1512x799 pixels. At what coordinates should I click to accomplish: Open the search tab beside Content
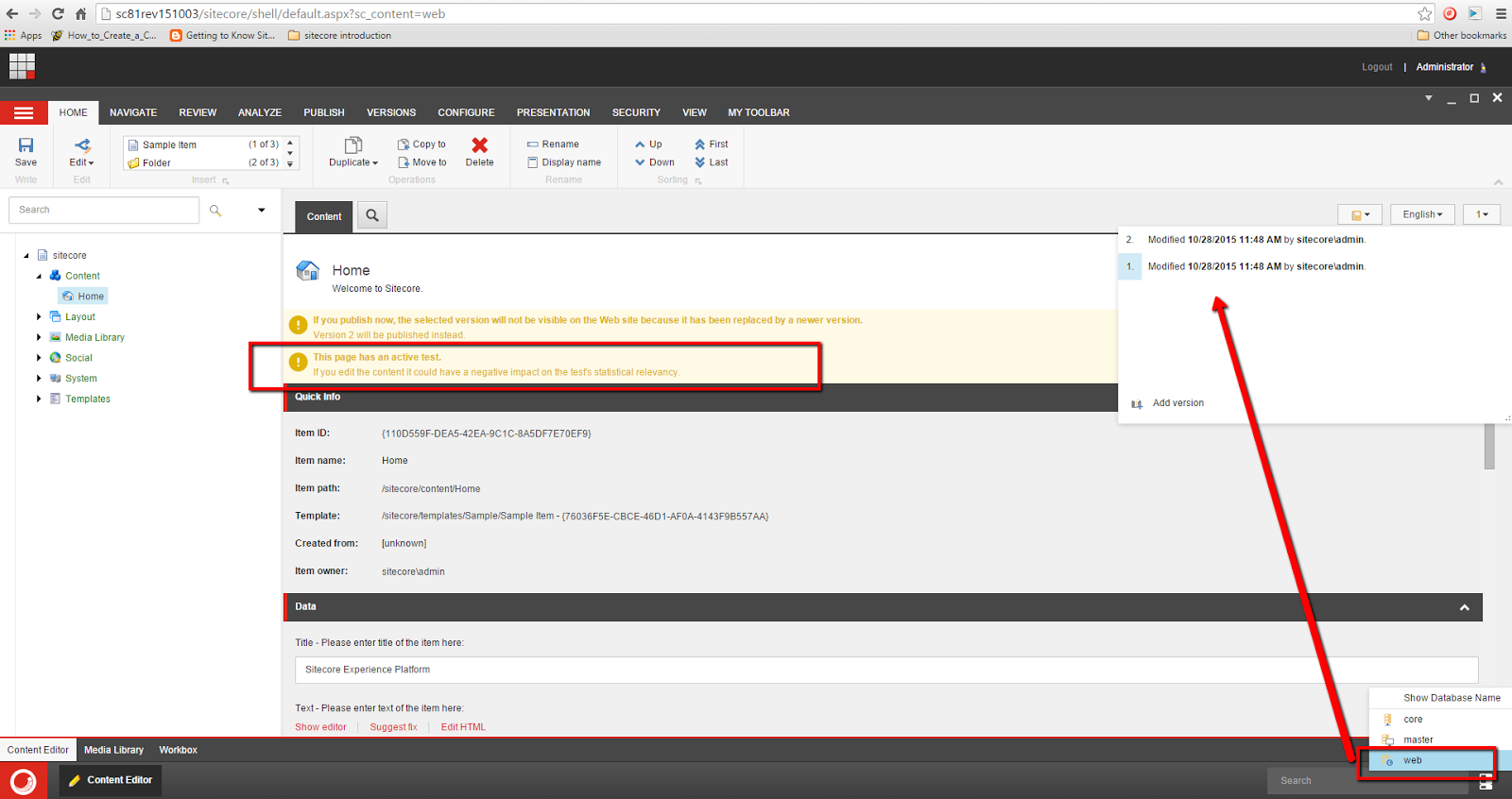click(x=372, y=215)
